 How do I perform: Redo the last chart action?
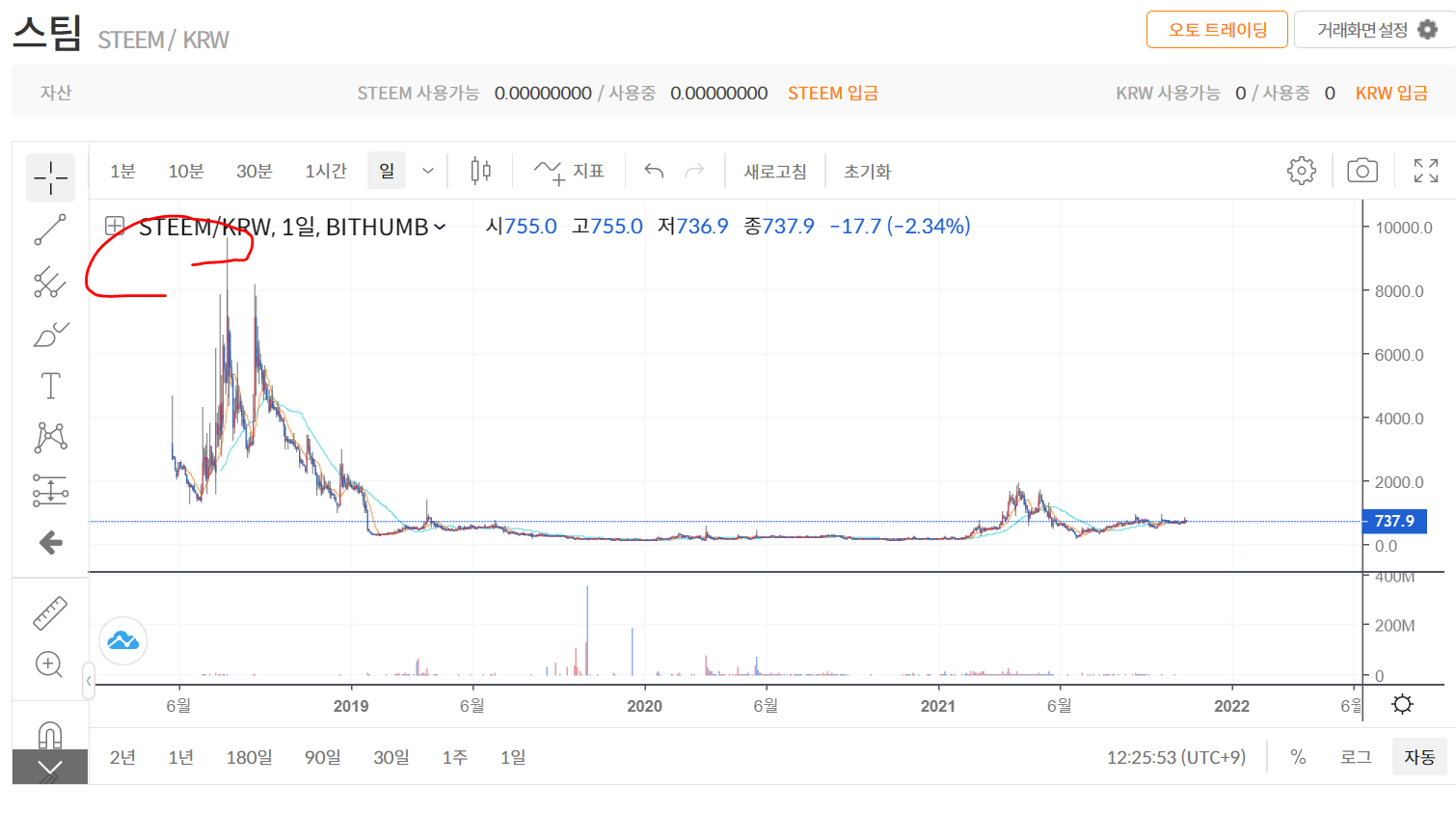tap(694, 172)
